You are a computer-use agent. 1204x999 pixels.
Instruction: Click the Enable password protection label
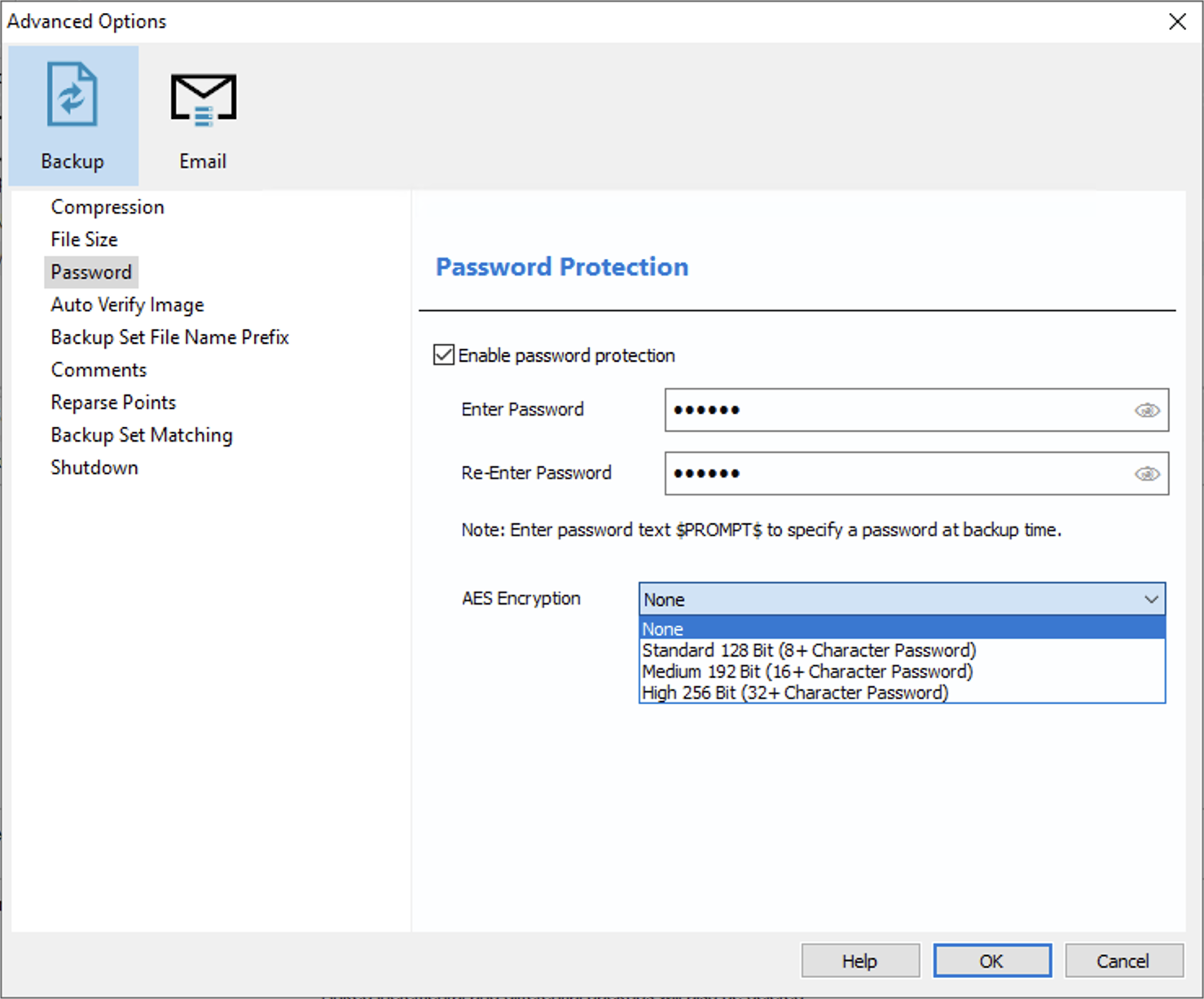[x=566, y=355]
